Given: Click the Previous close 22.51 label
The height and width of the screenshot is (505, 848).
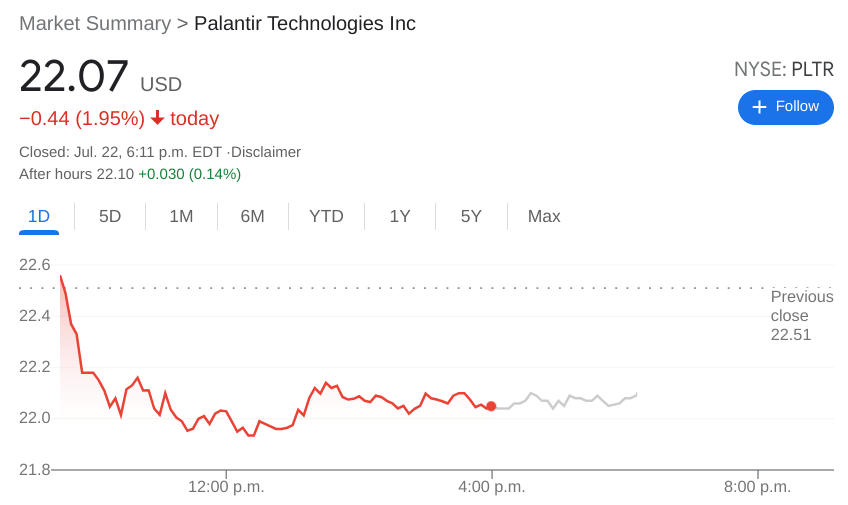Looking at the screenshot, I should click(801, 315).
